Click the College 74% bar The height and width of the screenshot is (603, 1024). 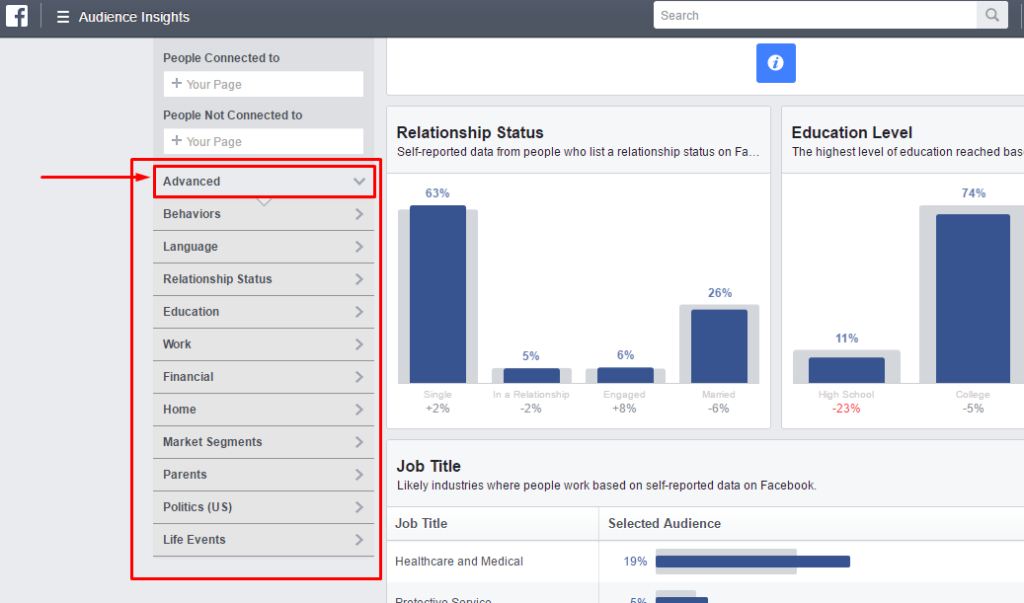(x=972, y=299)
